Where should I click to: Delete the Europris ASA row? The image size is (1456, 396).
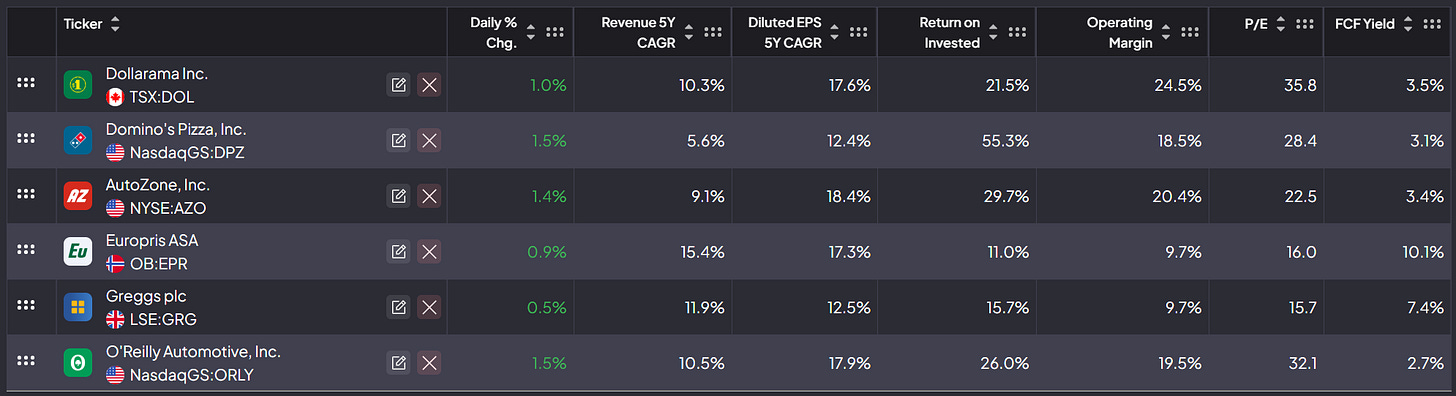click(x=430, y=252)
